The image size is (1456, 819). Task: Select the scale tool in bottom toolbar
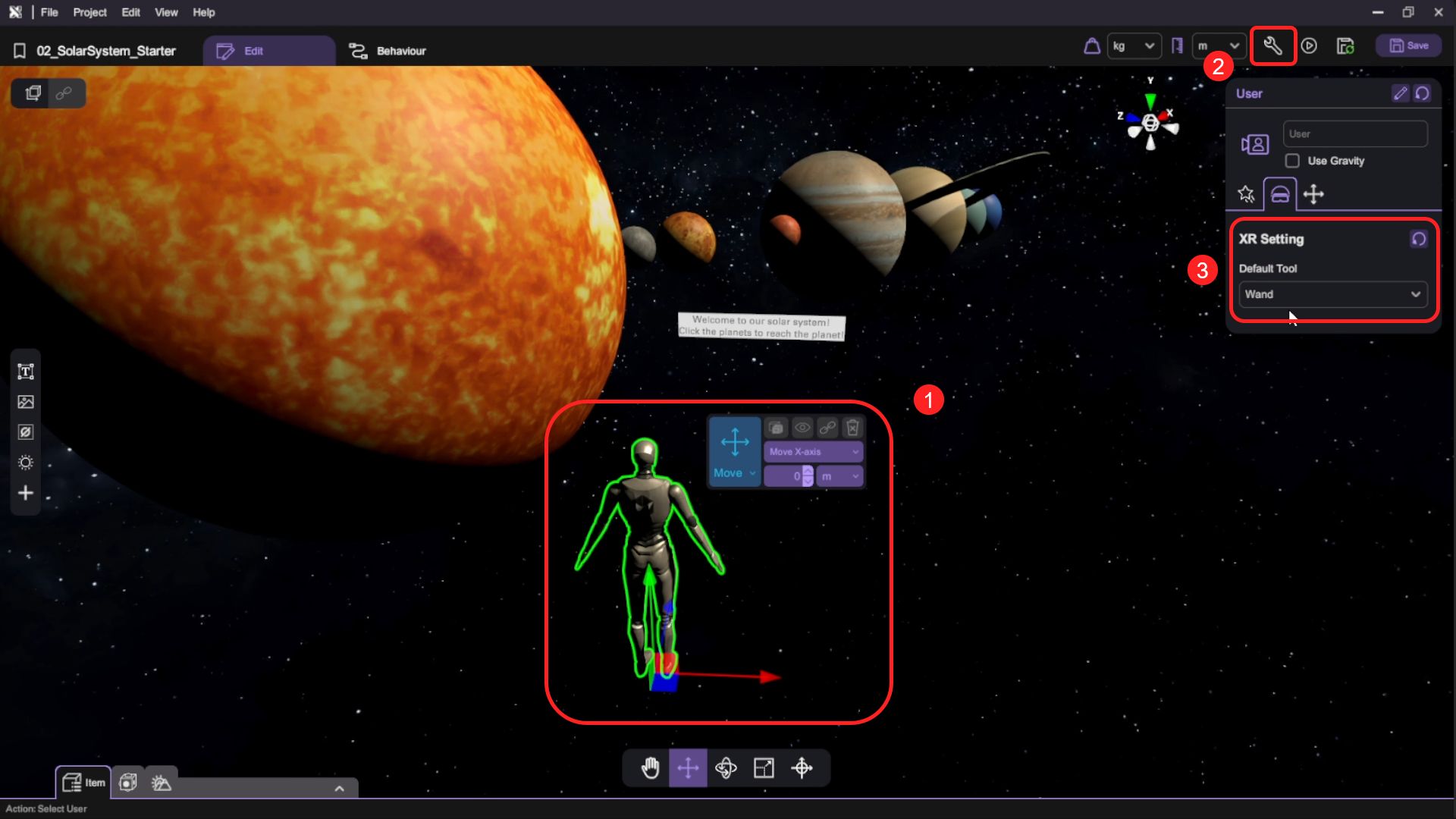click(x=764, y=768)
